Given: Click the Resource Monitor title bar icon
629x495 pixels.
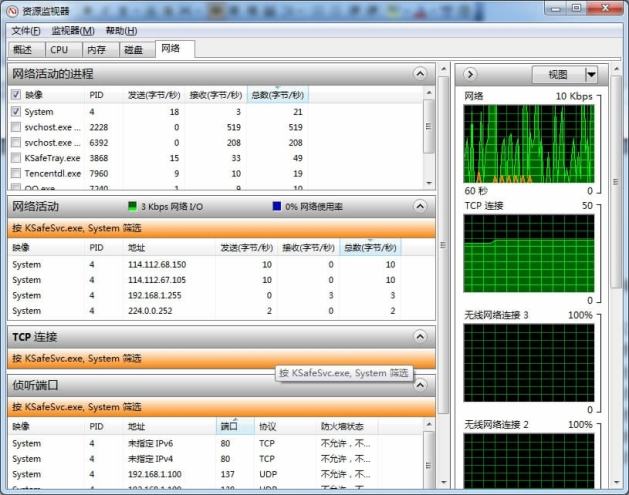Looking at the screenshot, I should click(x=12, y=11).
